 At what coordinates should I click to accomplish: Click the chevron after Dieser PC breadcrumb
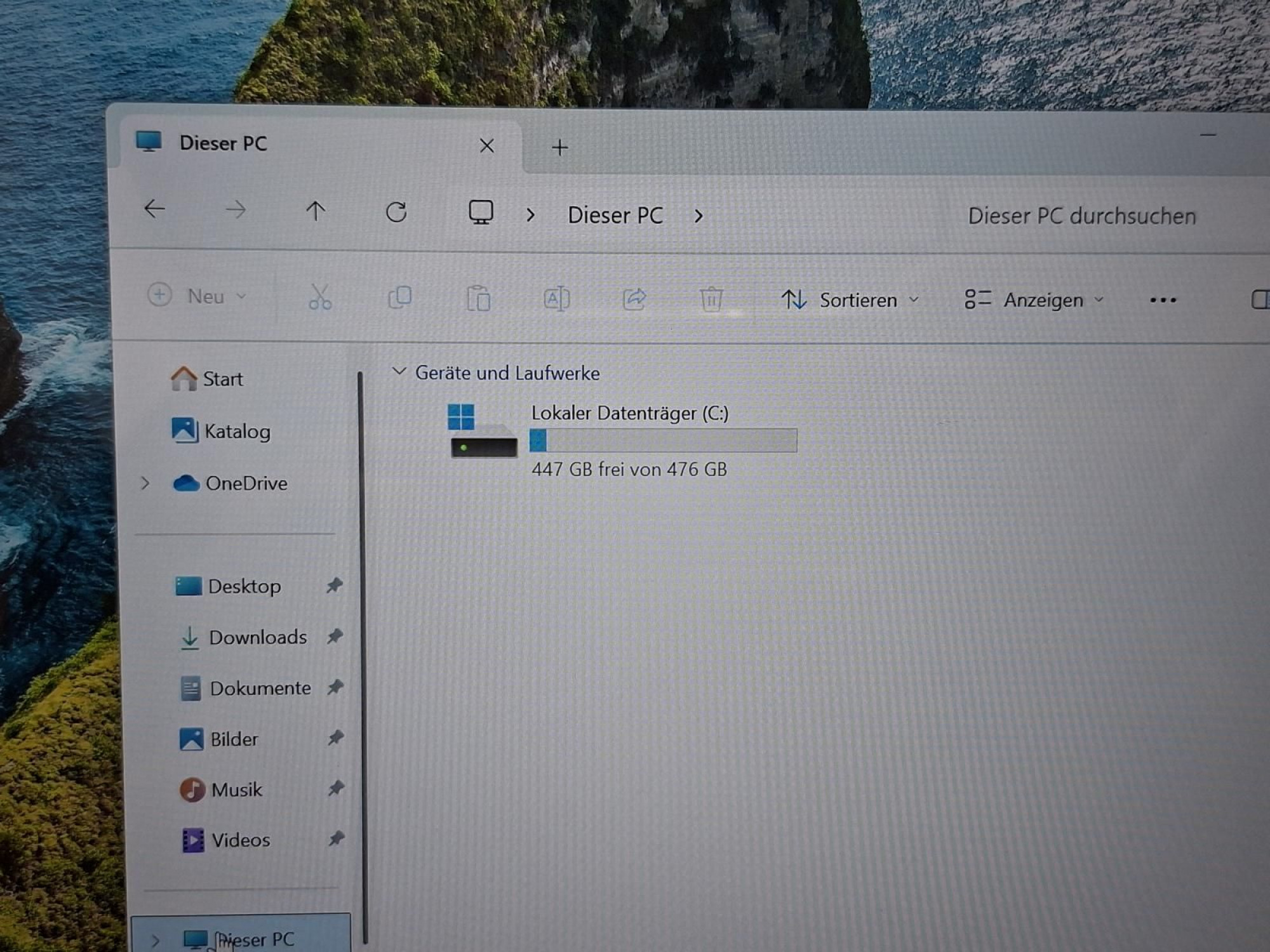698,216
